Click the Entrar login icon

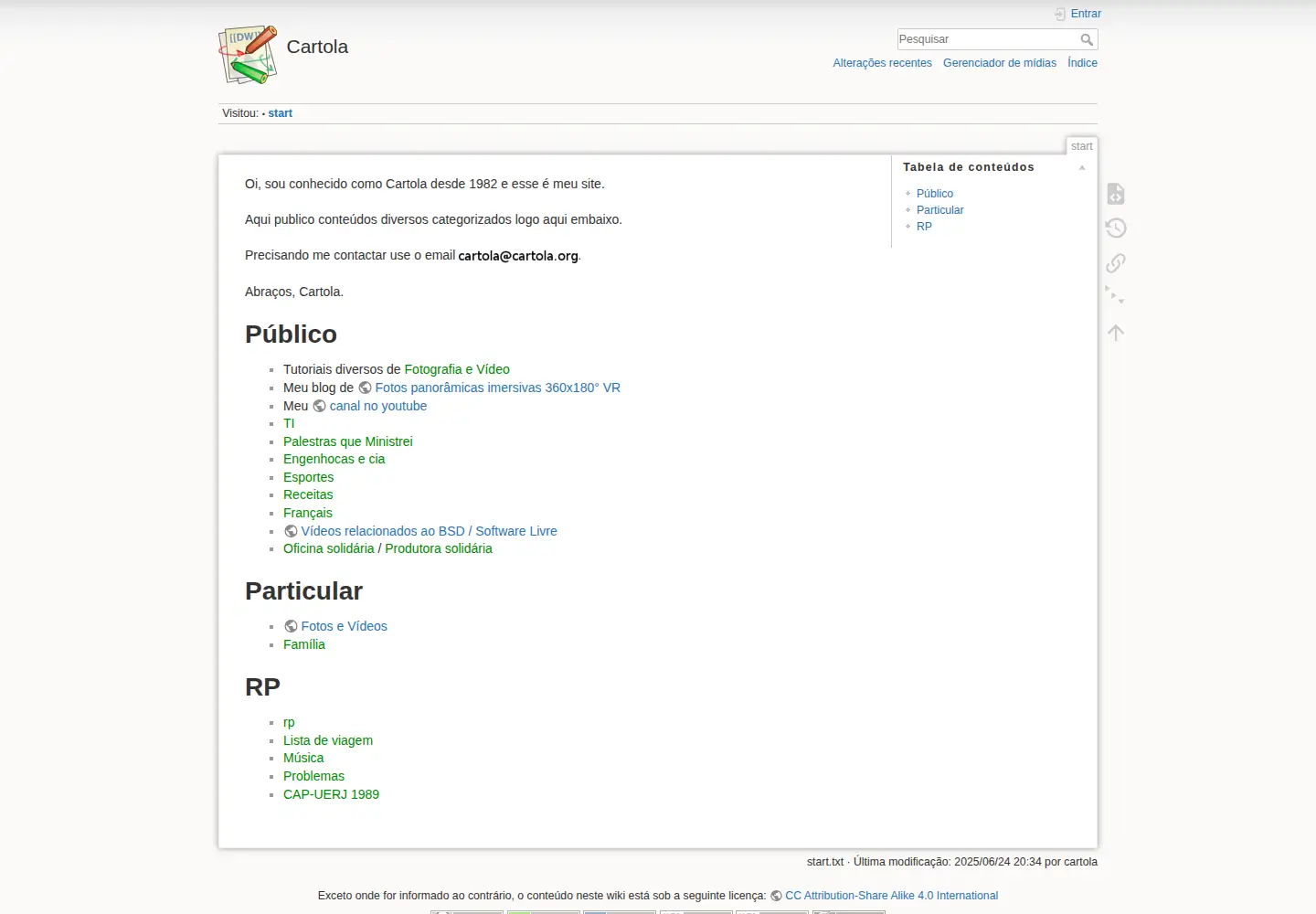click(1060, 14)
